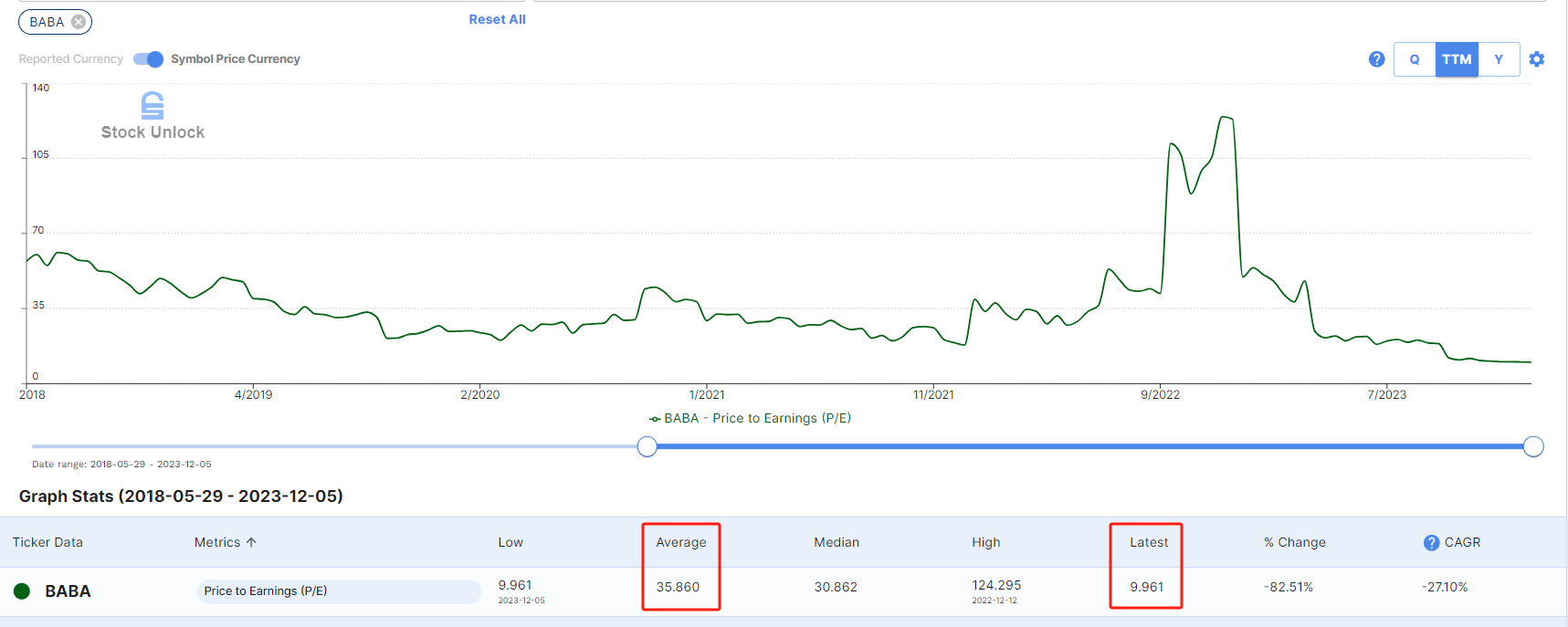Click the Stock Unlock logo

click(153, 116)
